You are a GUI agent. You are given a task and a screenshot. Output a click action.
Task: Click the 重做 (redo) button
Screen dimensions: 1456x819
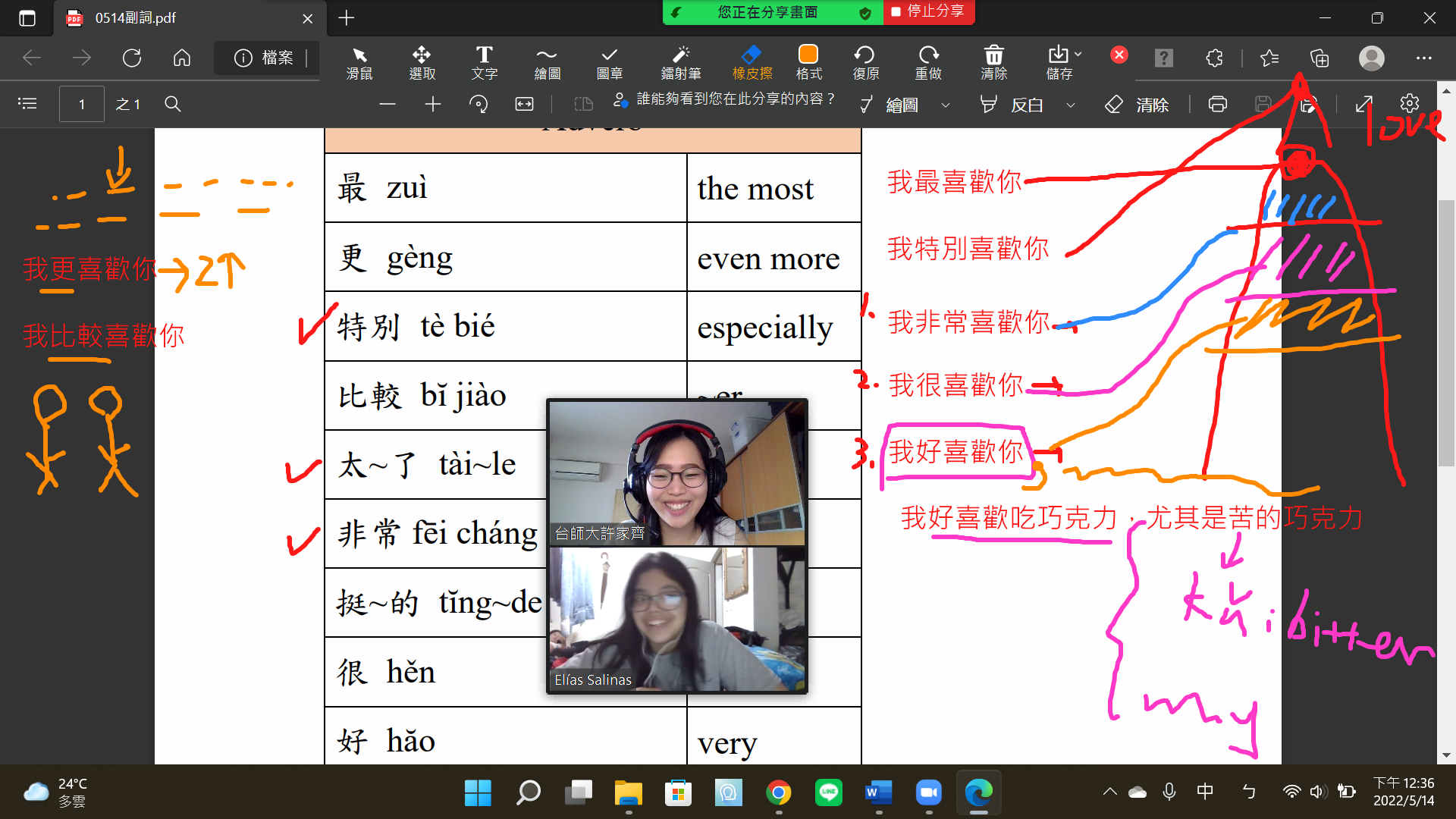928,57
